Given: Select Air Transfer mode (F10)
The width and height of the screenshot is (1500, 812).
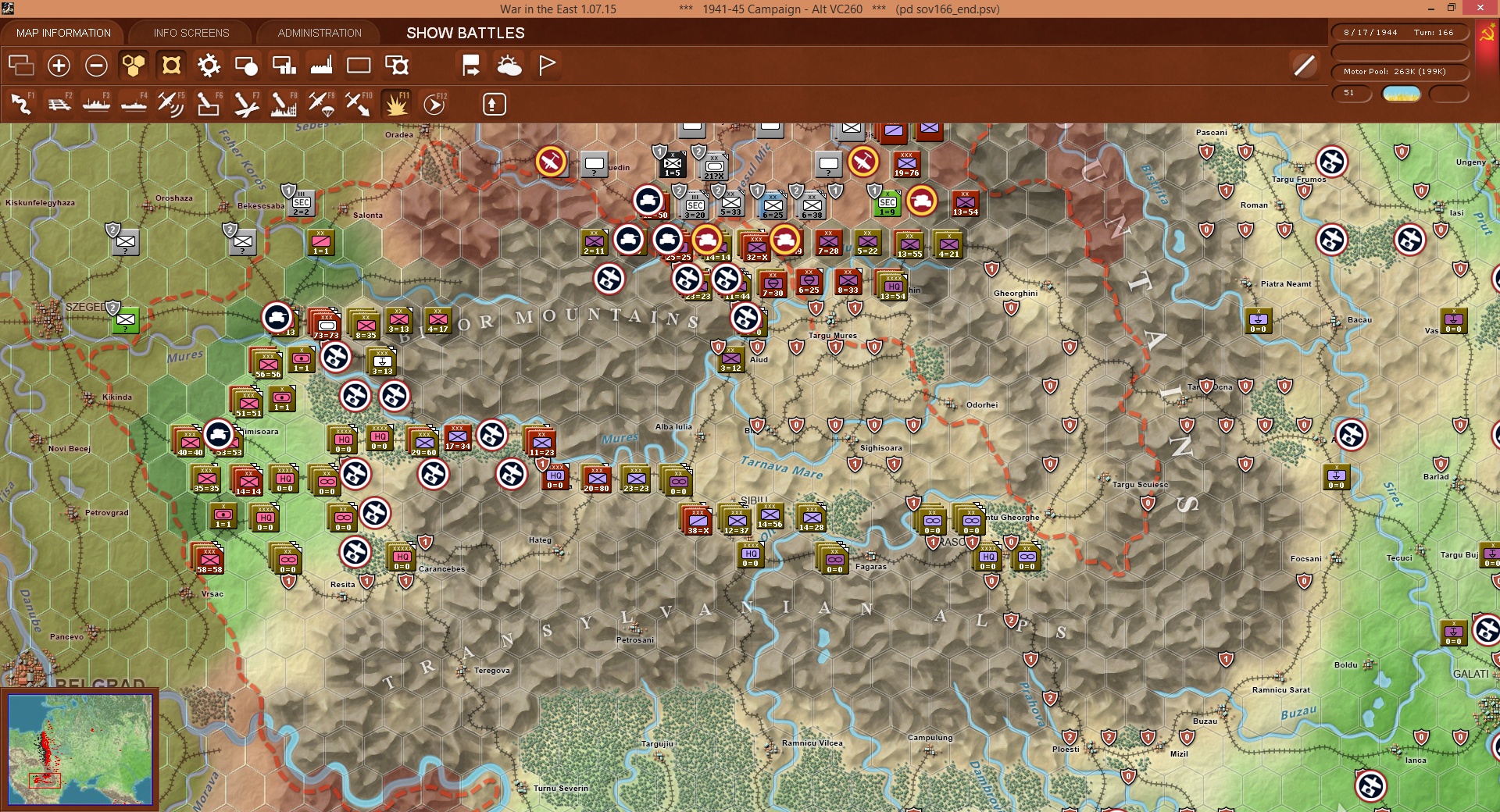Looking at the screenshot, I should (x=359, y=104).
